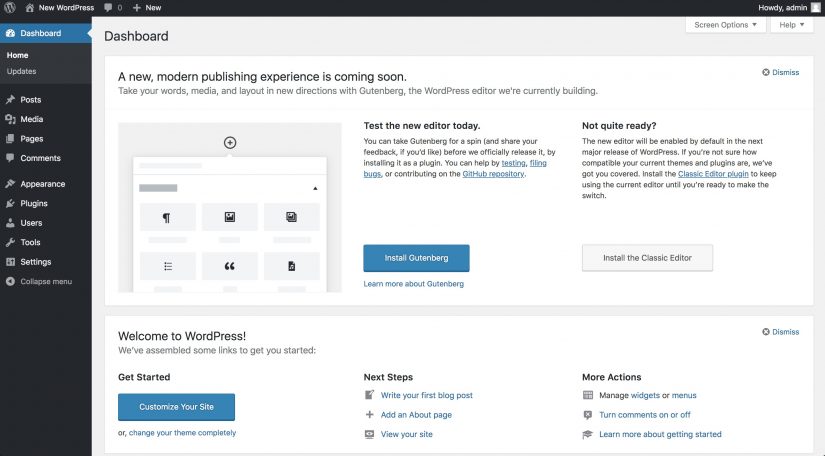Click the Appearance paintbrush icon
This screenshot has width=825, height=456.
[x=10, y=184]
